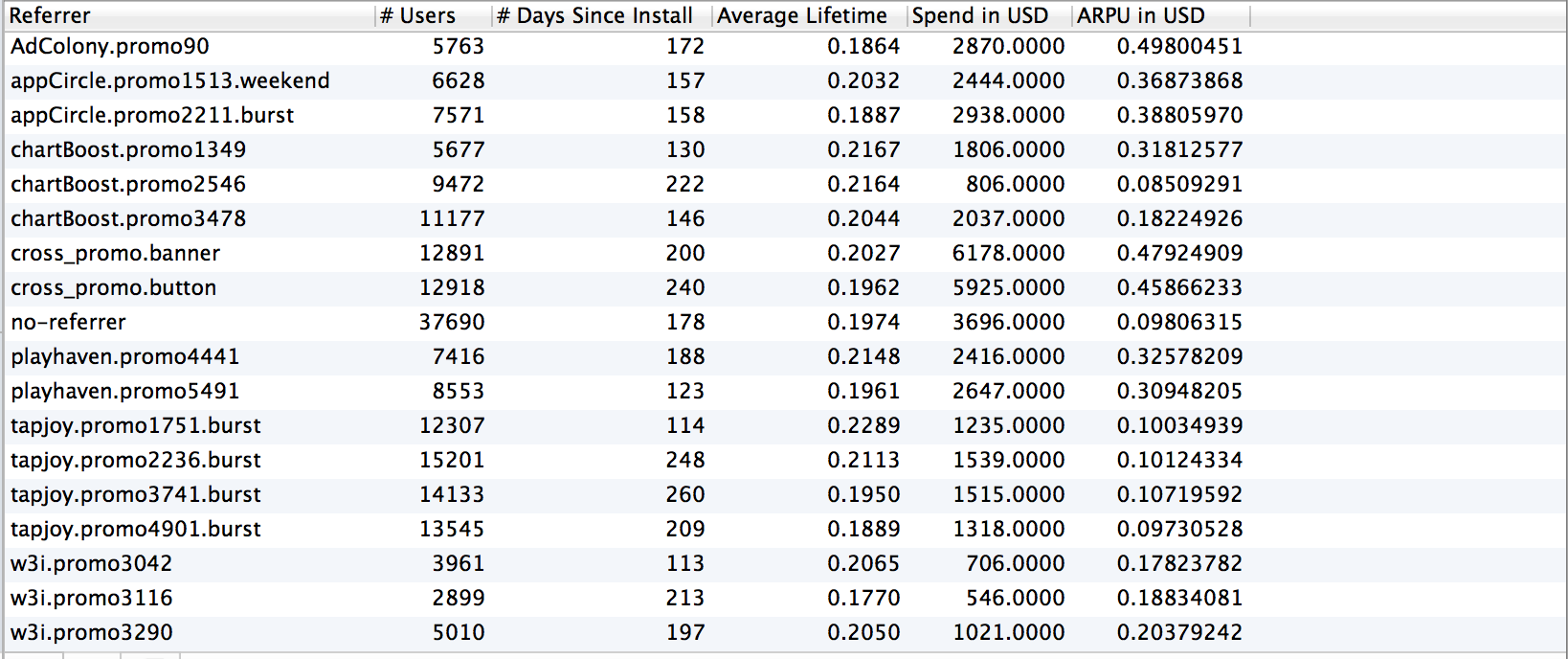1568x659 pixels.
Task: Select the cross_promo.button cell
Action: pos(114,287)
